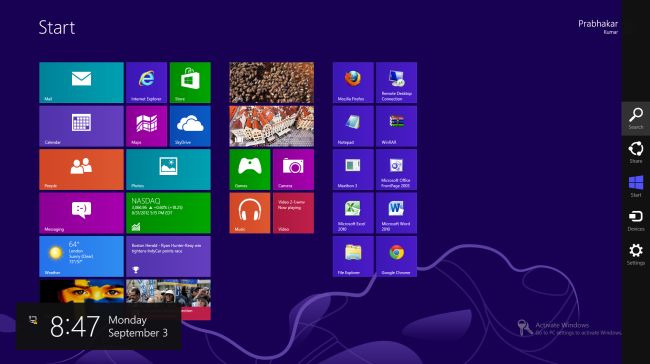Open the Mail tile
This screenshot has height=364, width=650.
coord(81,83)
